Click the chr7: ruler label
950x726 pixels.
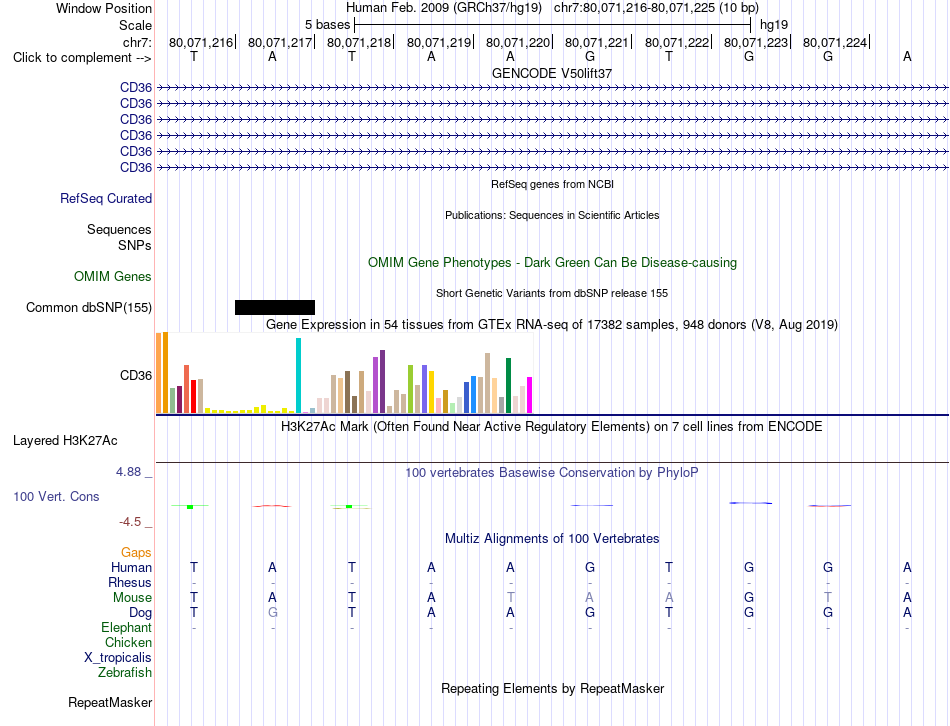[138, 42]
